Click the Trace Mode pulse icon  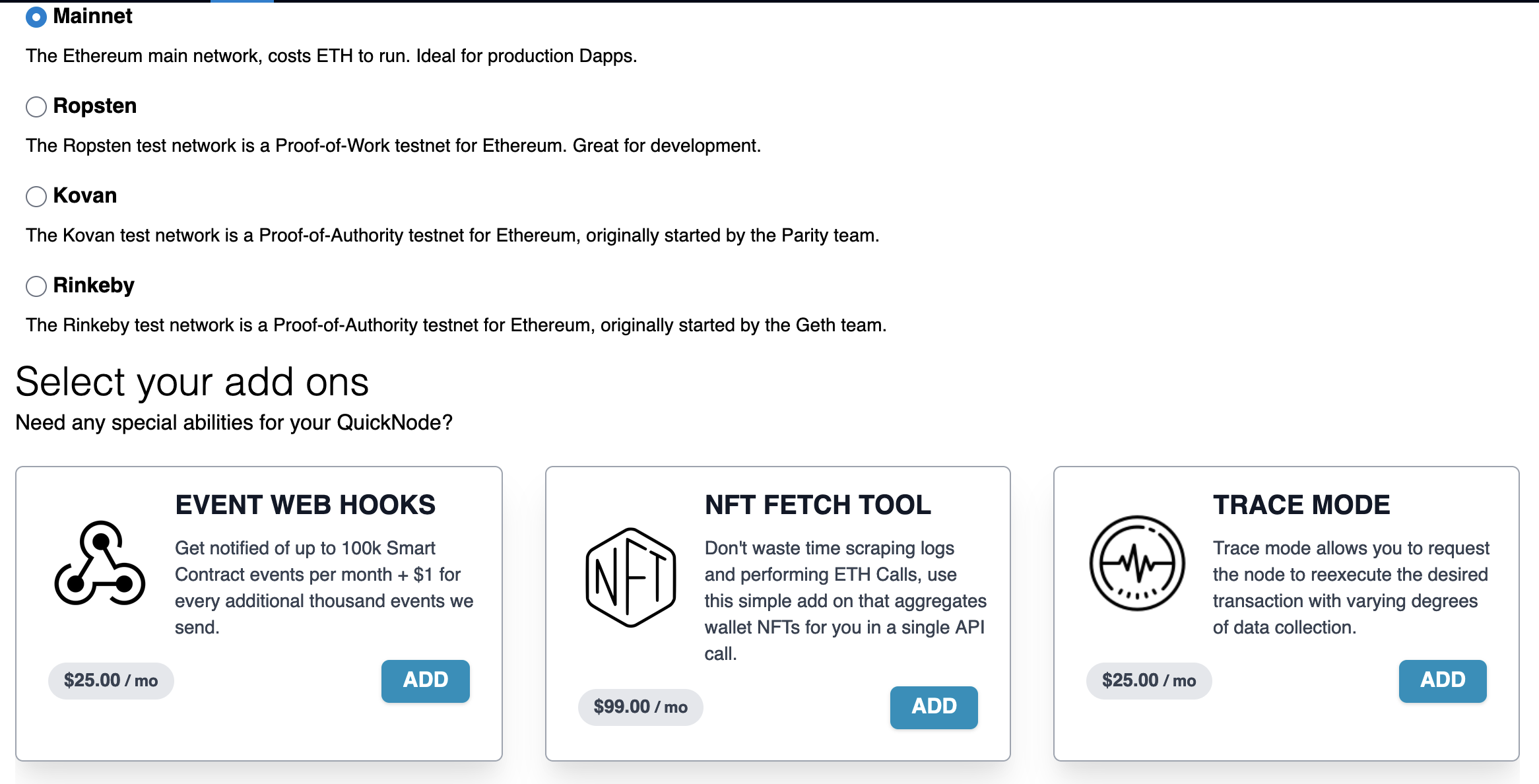click(x=1136, y=563)
